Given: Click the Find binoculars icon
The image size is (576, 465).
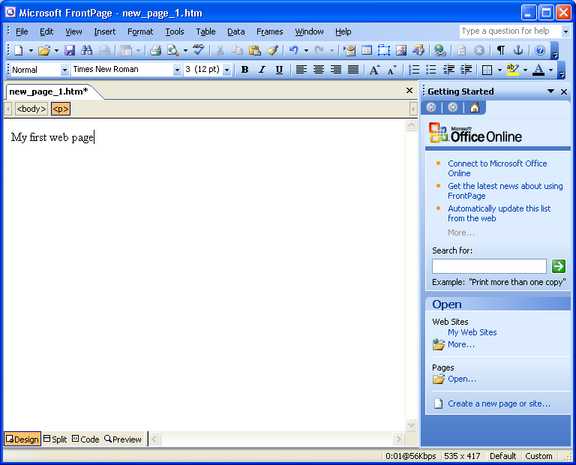Looking at the screenshot, I should (x=87, y=50).
